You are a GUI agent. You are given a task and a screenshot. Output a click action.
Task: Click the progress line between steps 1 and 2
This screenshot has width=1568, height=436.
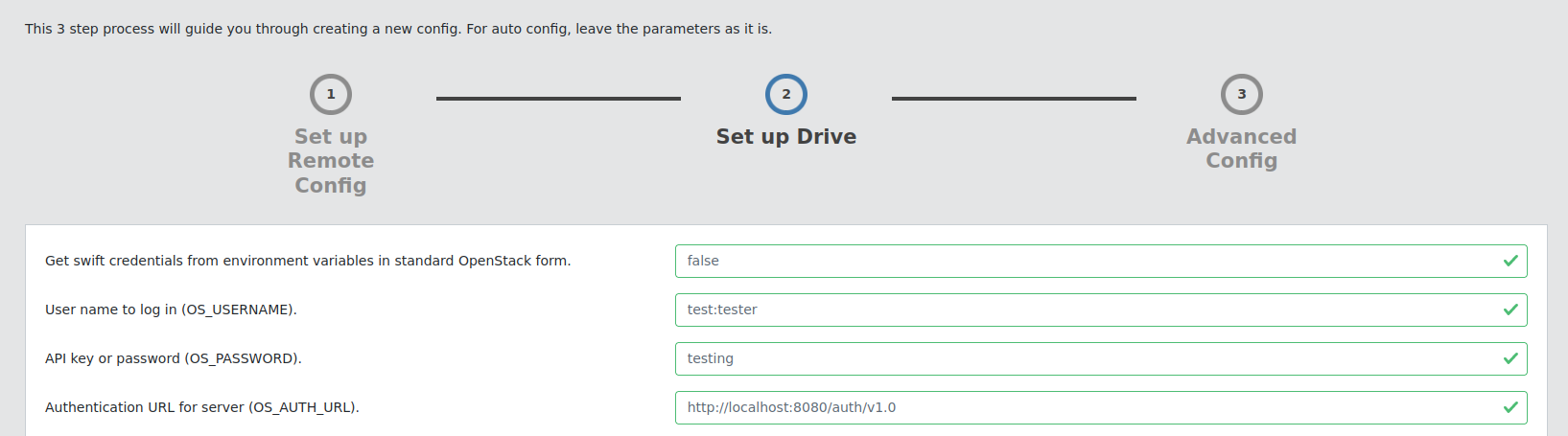[x=558, y=98]
